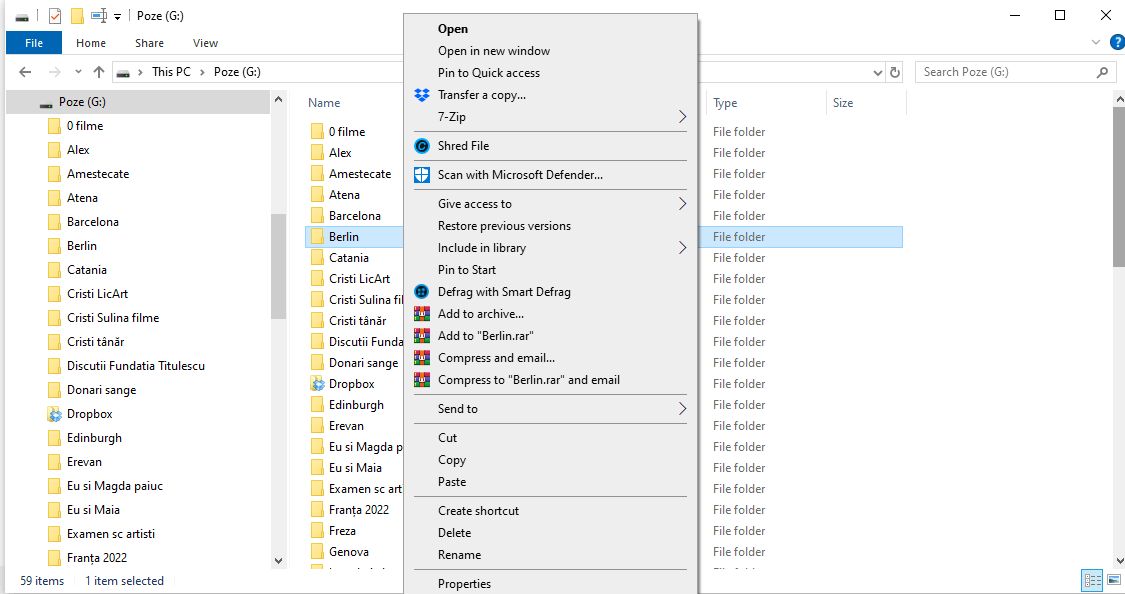Click Dropbox folder icon in navigation tree

(54, 414)
